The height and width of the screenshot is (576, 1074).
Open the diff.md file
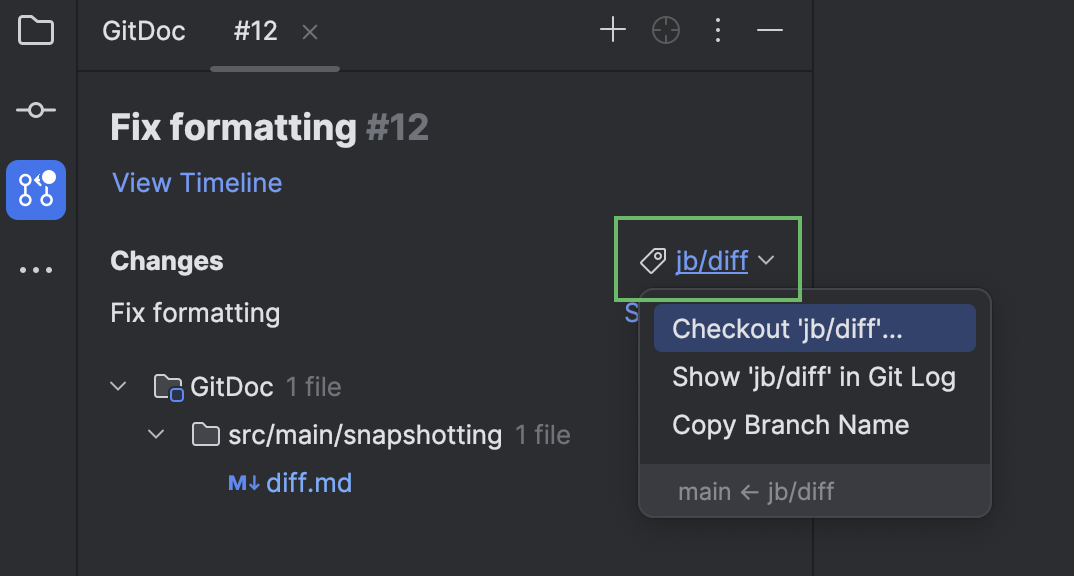tap(308, 483)
